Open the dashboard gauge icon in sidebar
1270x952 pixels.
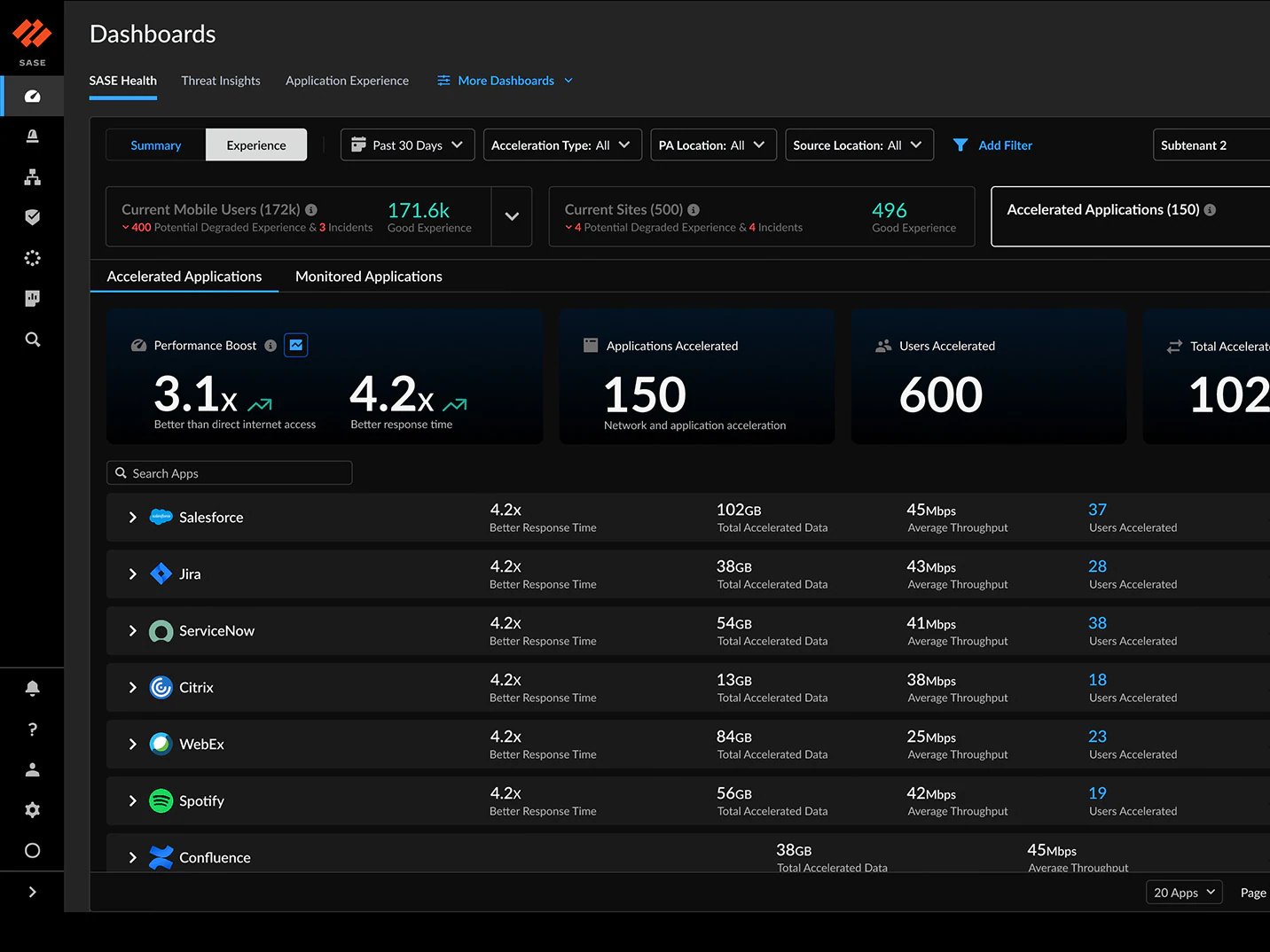tap(33, 96)
